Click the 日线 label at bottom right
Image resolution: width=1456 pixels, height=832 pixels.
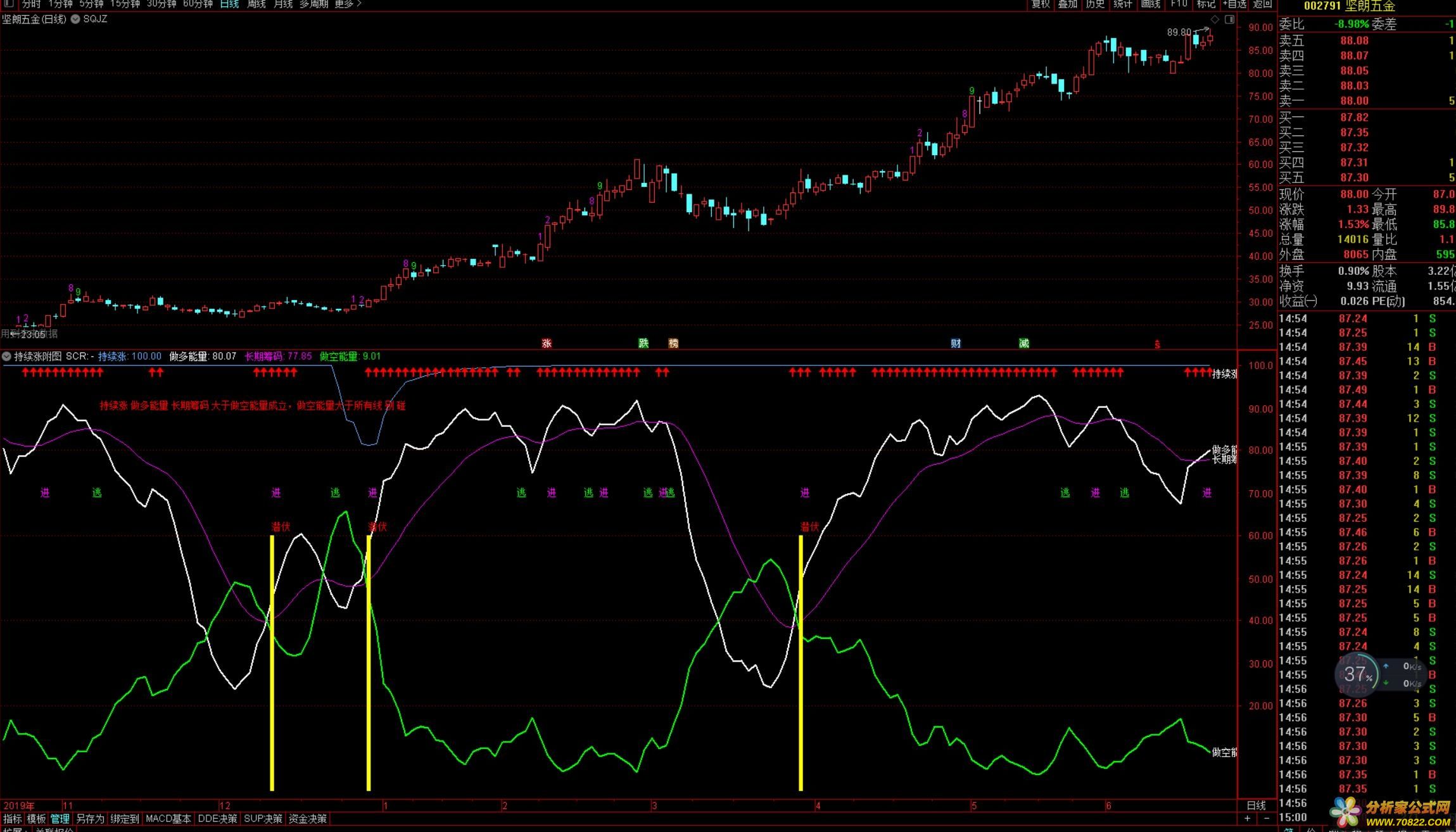[1256, 805]
